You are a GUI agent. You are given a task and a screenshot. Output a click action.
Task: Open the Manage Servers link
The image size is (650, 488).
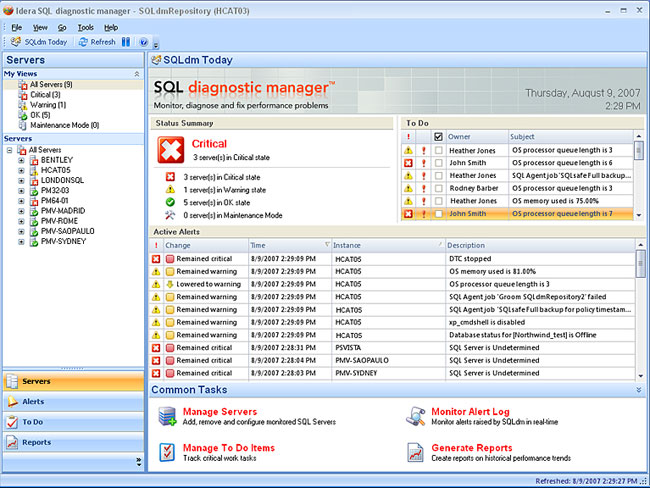[220, 412]
